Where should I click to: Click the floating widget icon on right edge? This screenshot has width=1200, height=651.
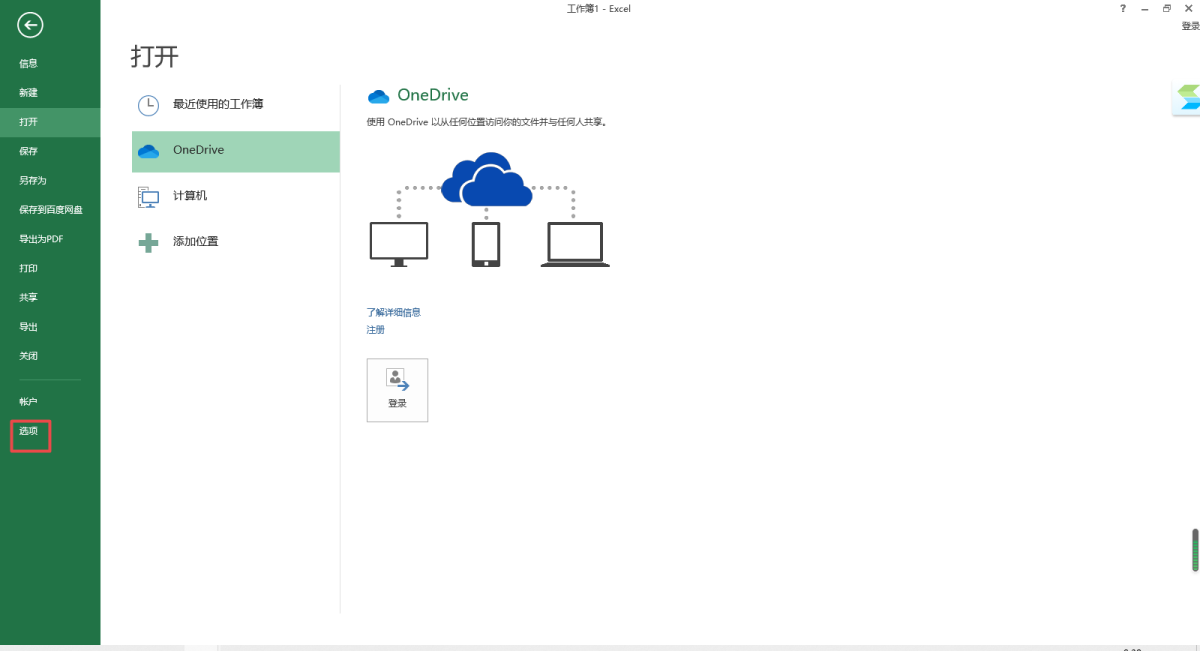pos(1187,98)
